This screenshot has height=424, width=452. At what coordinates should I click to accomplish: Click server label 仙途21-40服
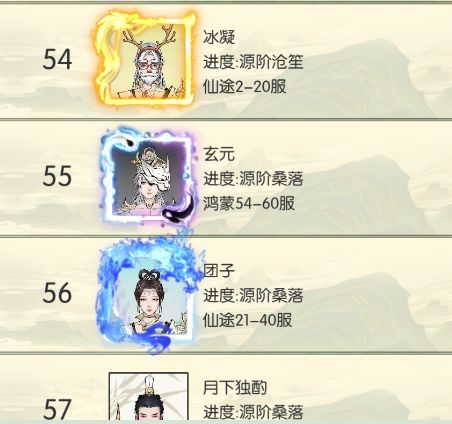click(x=248, y=320)
